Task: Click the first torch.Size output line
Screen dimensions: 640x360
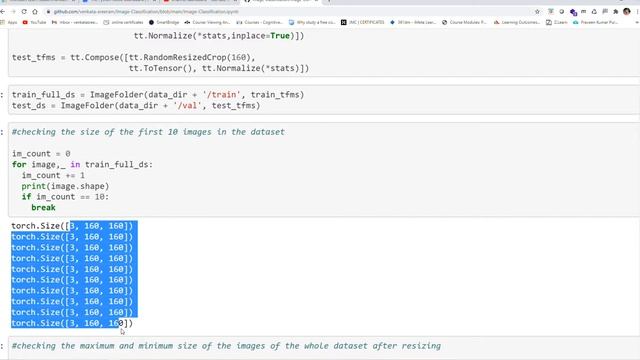Action: click(x=72, y=226)
